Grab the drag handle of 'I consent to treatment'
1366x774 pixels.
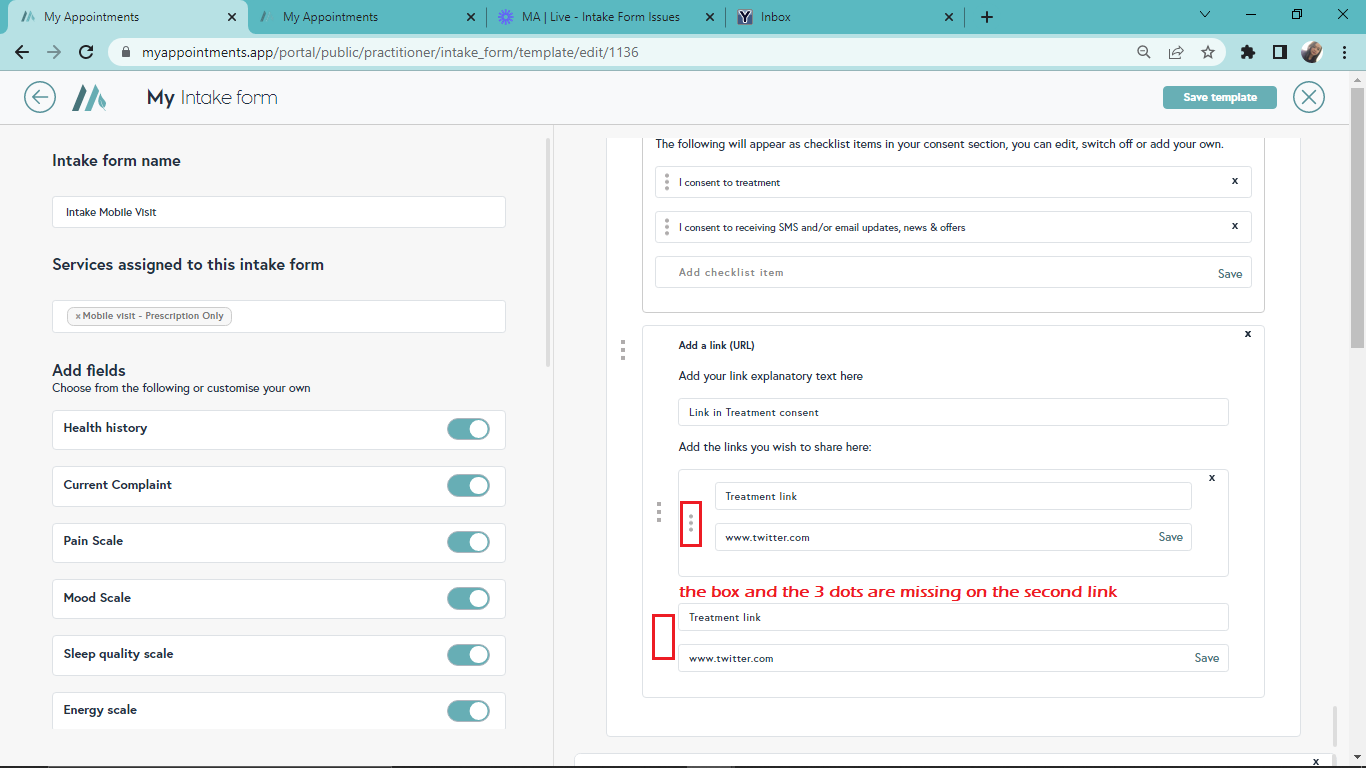667,182
